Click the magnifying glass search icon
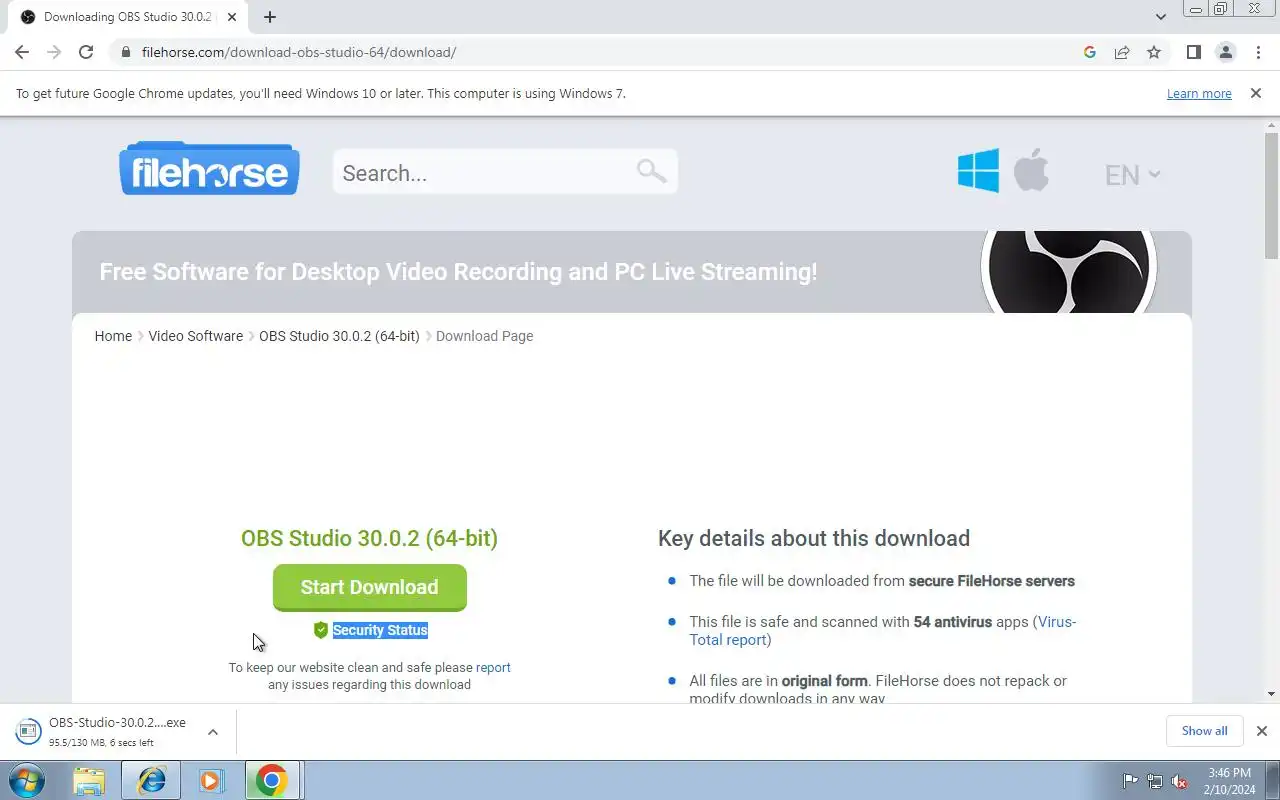 tap(652, 171)
